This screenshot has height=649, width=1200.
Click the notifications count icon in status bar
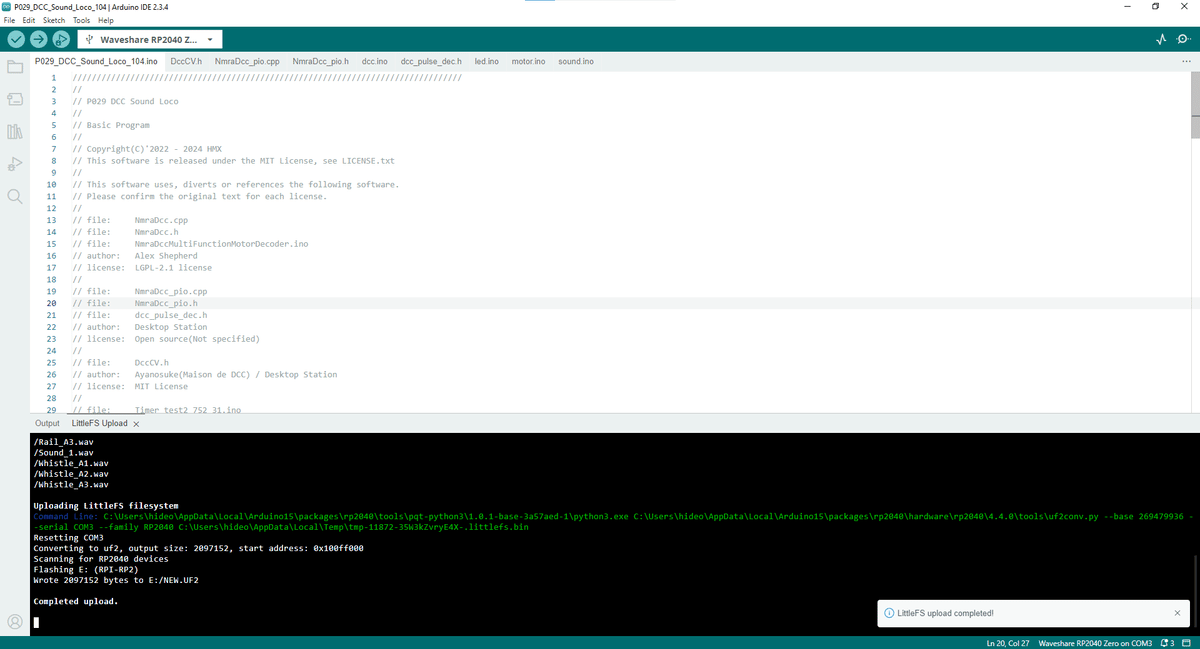click(x=1167, y=642)
